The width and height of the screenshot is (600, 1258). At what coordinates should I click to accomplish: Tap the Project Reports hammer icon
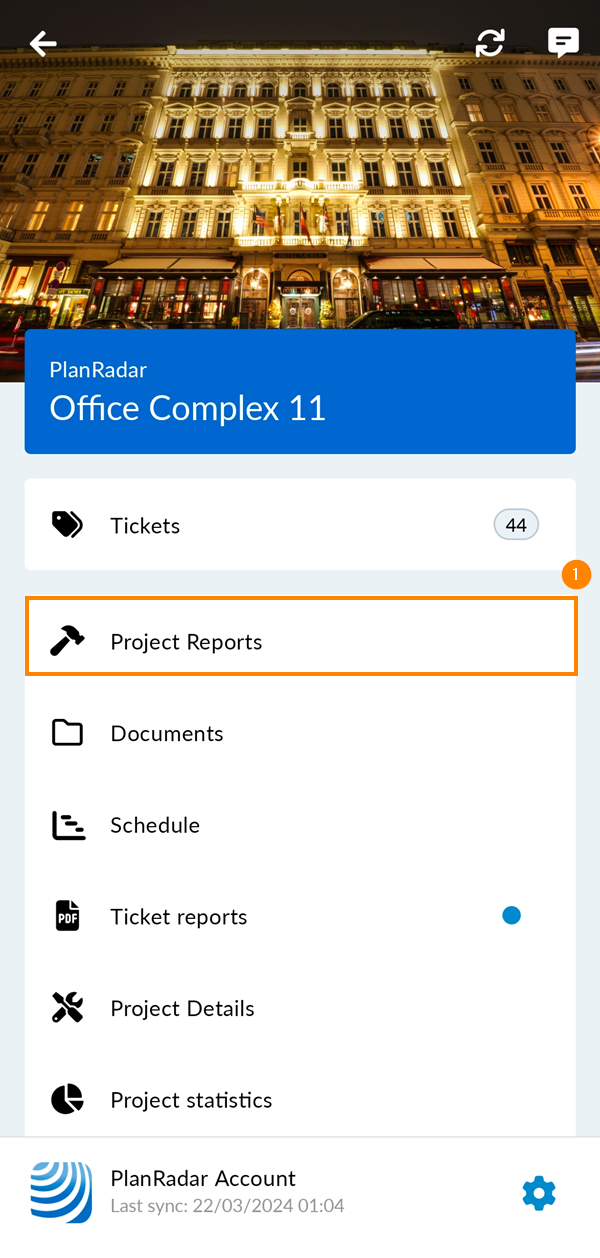[x=67, y=642]
